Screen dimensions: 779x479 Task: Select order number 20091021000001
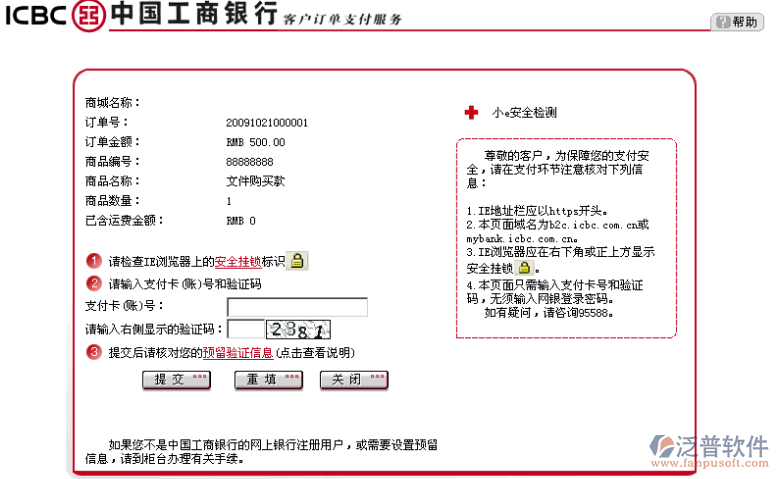coord(267,123)
